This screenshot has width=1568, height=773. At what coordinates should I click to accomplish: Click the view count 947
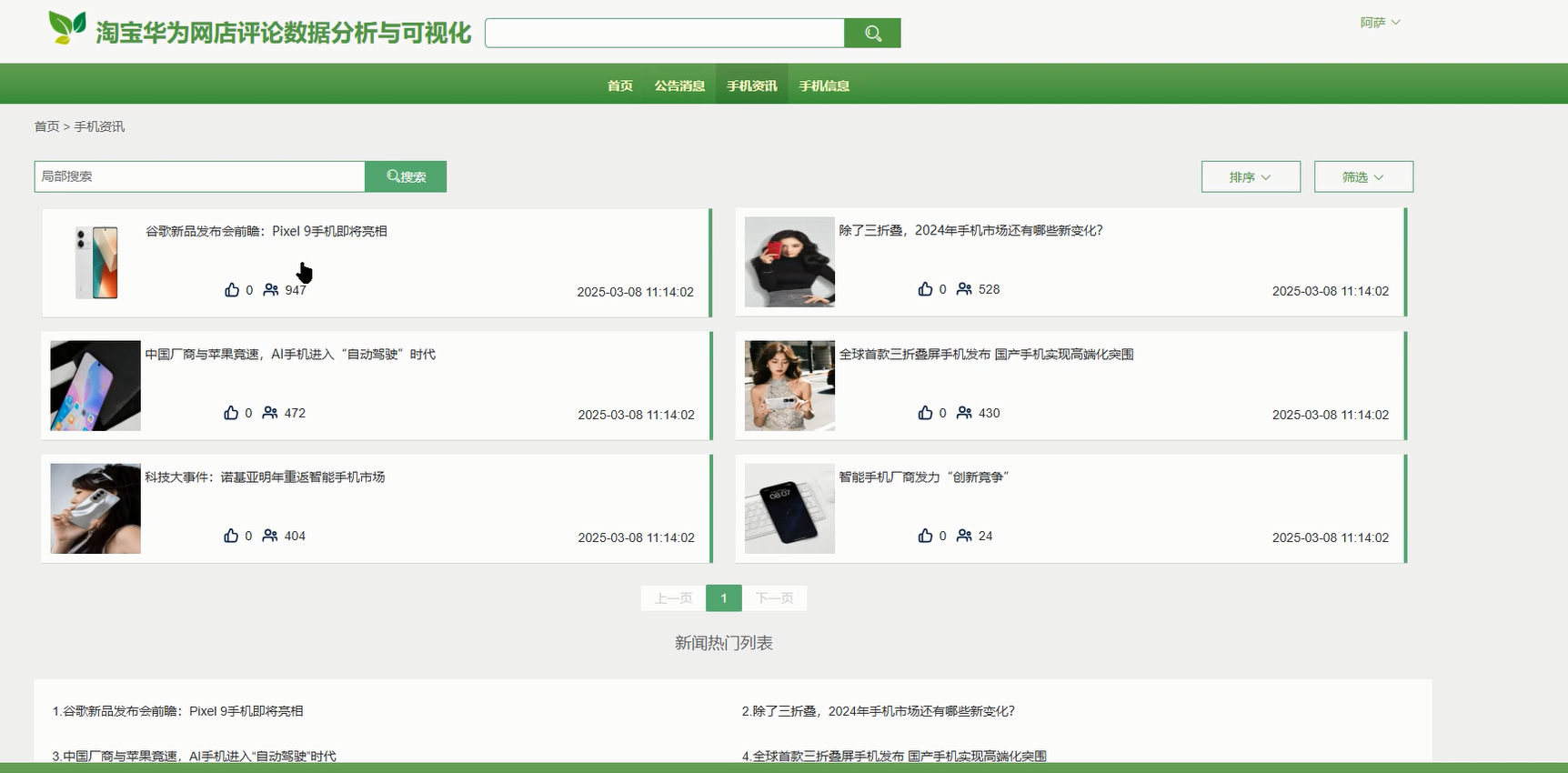tap(296, 290)
